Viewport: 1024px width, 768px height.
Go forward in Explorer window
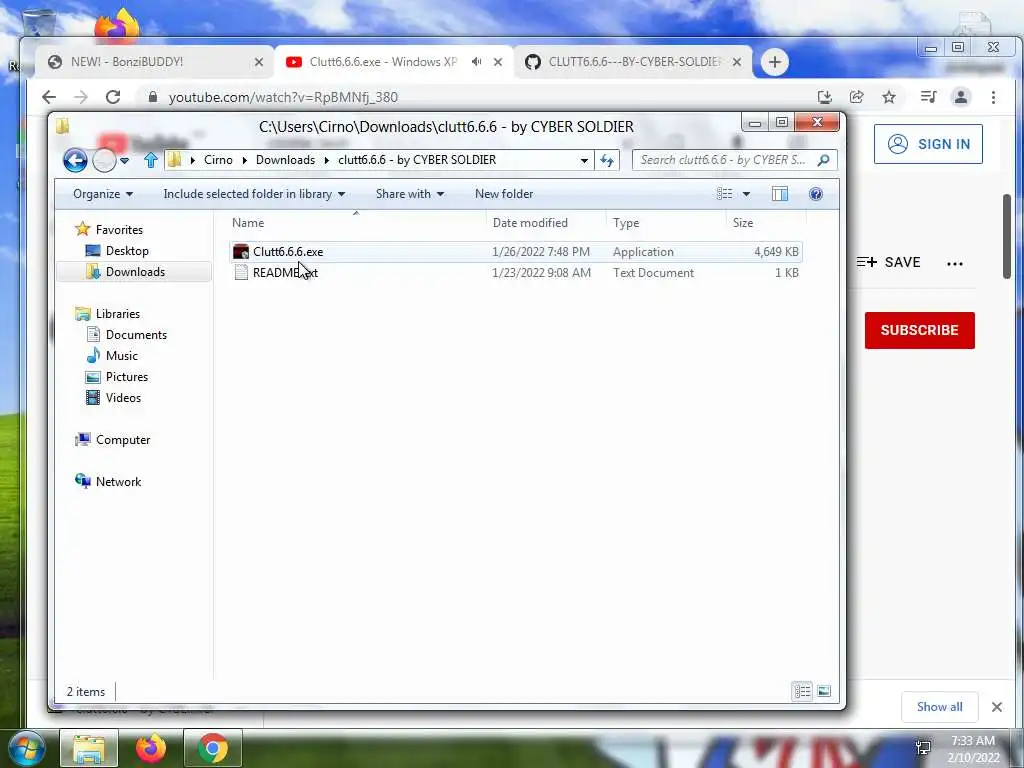pyautogui.click(x=104, y=160)
